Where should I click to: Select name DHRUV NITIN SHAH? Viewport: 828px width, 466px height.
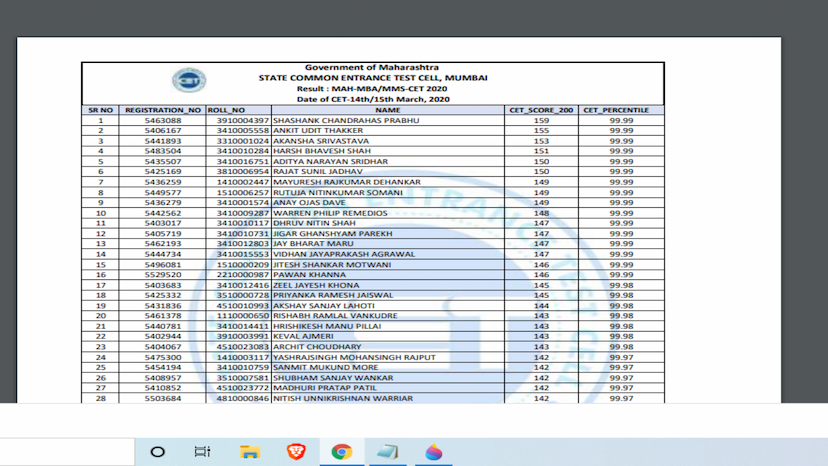pyautogui.click(x=314, y=223)
